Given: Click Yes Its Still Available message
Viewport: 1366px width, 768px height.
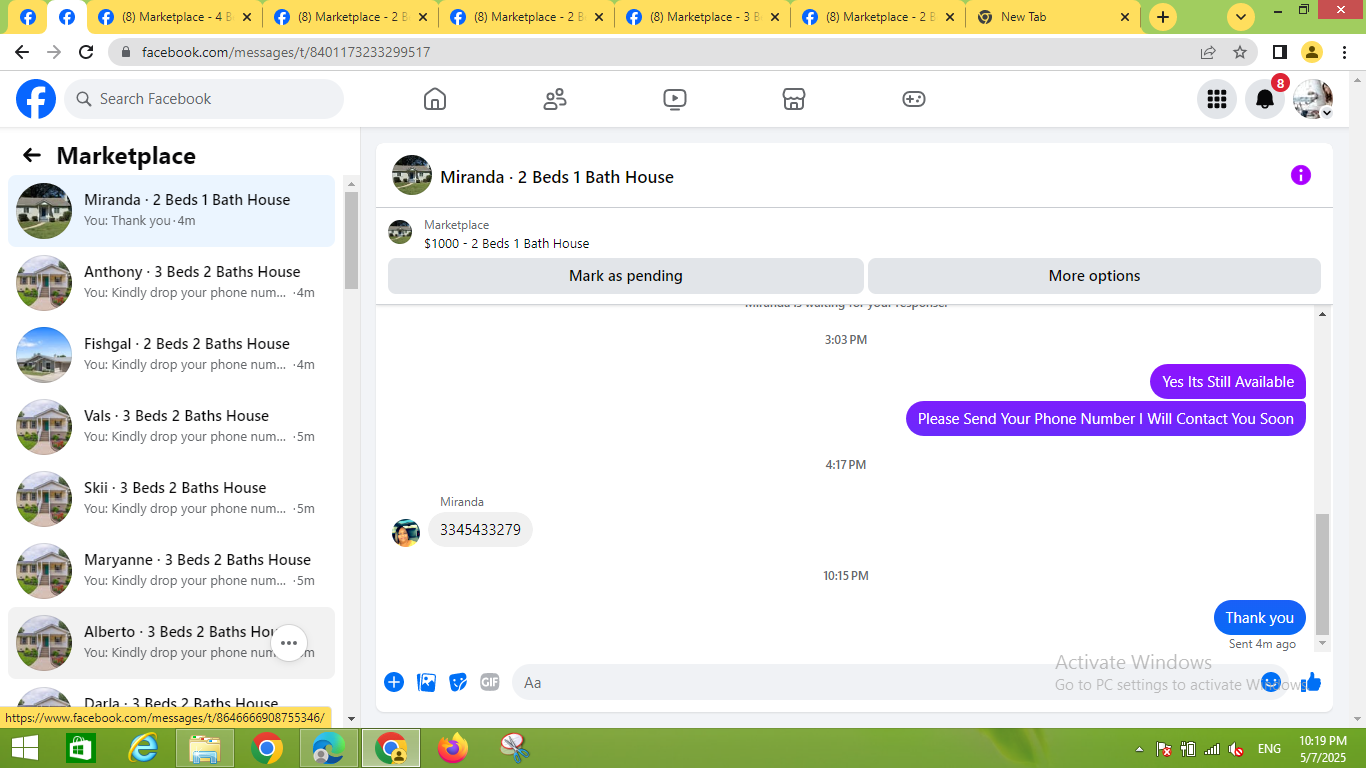Looking at the screenshot, I should pos(1228,382).
